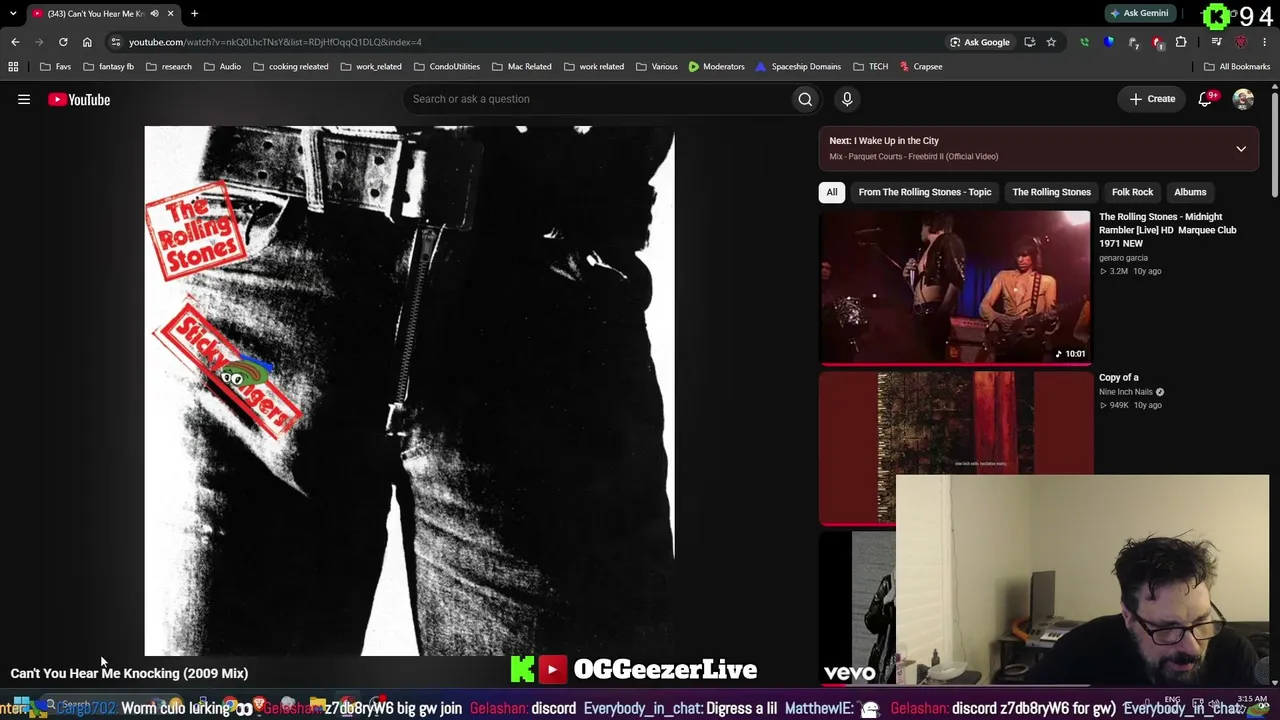Screen dimensions: 1280x720
Task: Click the browser address bar URL
Action: tap(275, 42)
